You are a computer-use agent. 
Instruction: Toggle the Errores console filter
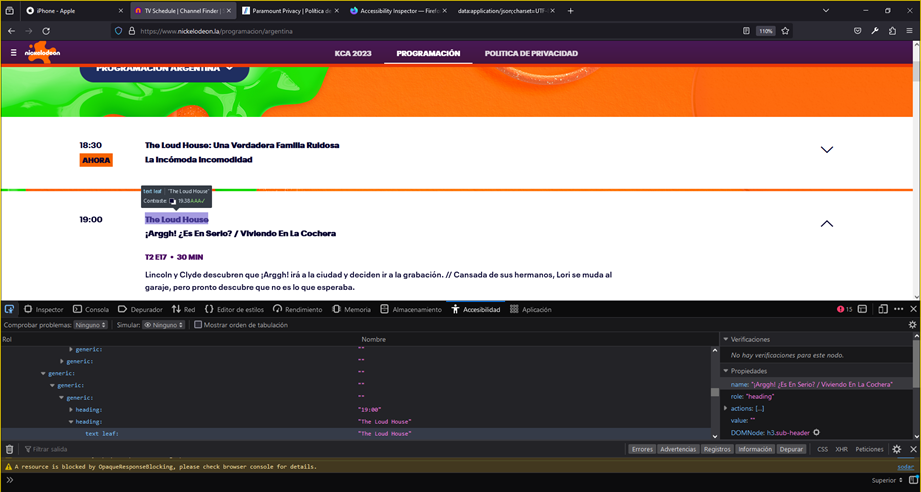(642, 450)
